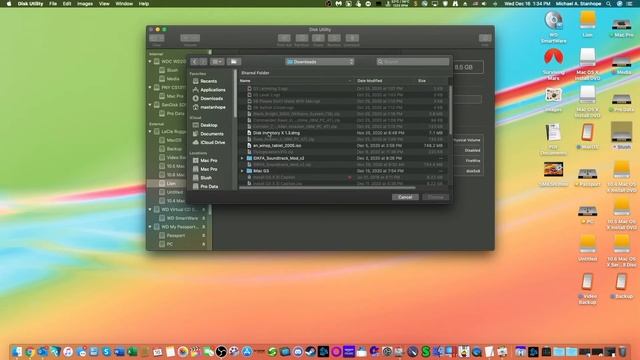Open the view mode dropdown in dialog
The height and width of the screenshot is (360, 640).
point(217,62)
